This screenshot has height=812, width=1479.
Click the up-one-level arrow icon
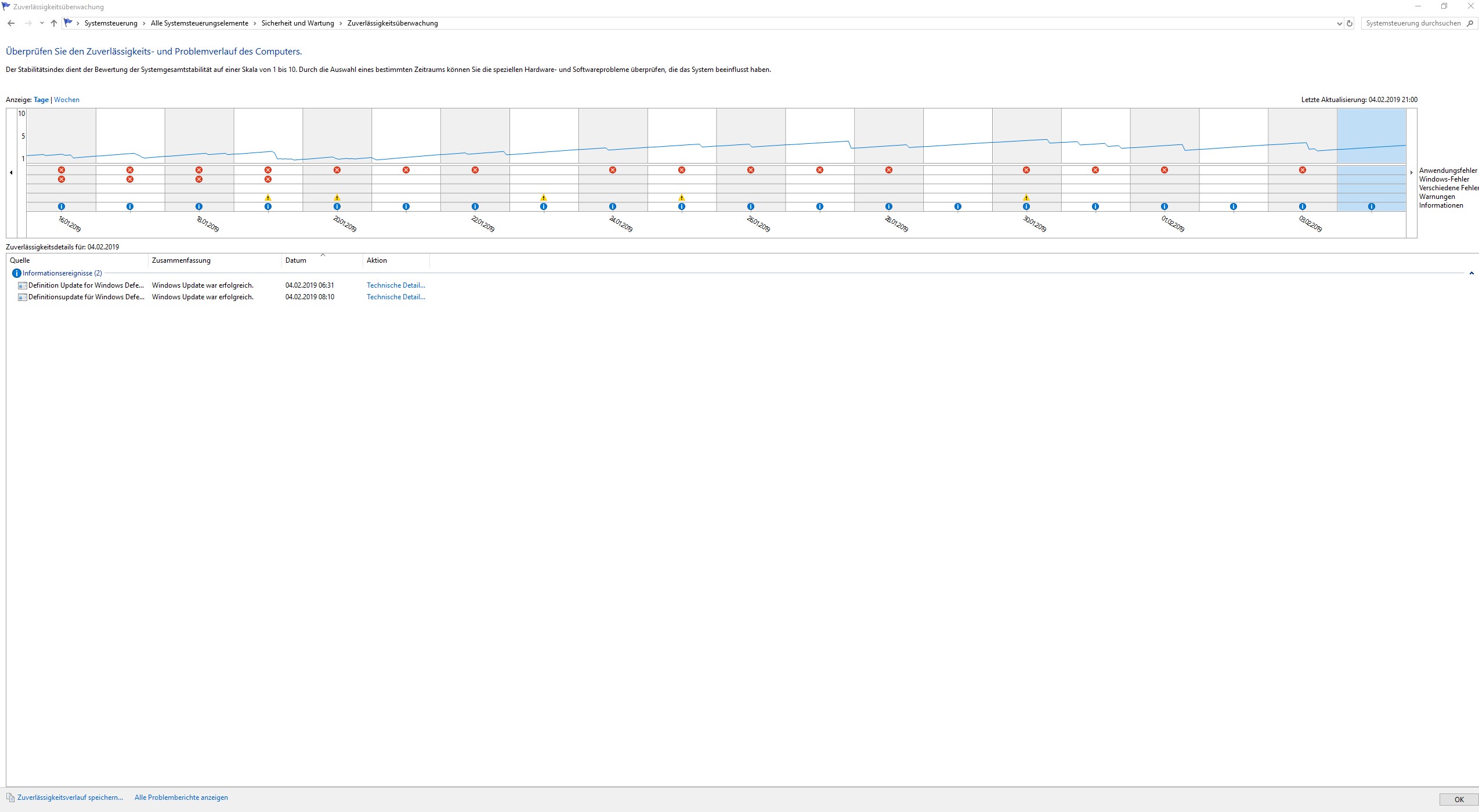point(54,23)
